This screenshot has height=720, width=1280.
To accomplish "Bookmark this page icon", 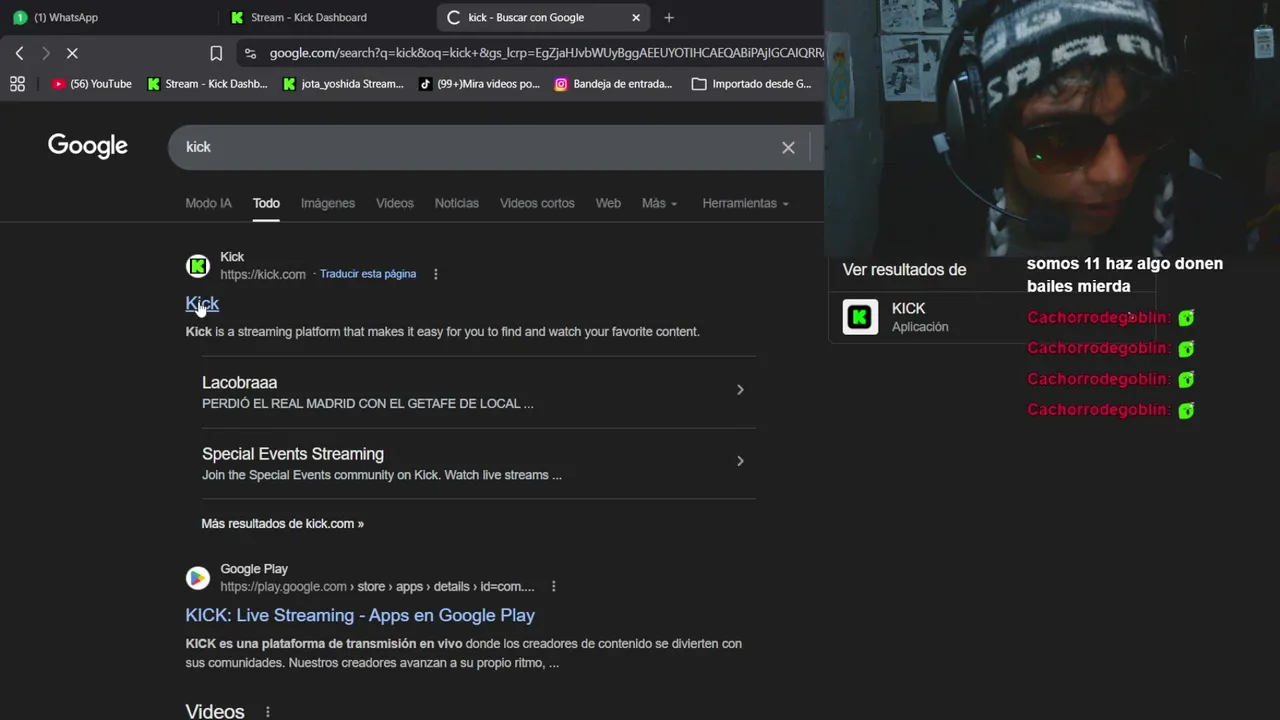I will [216, 53].
